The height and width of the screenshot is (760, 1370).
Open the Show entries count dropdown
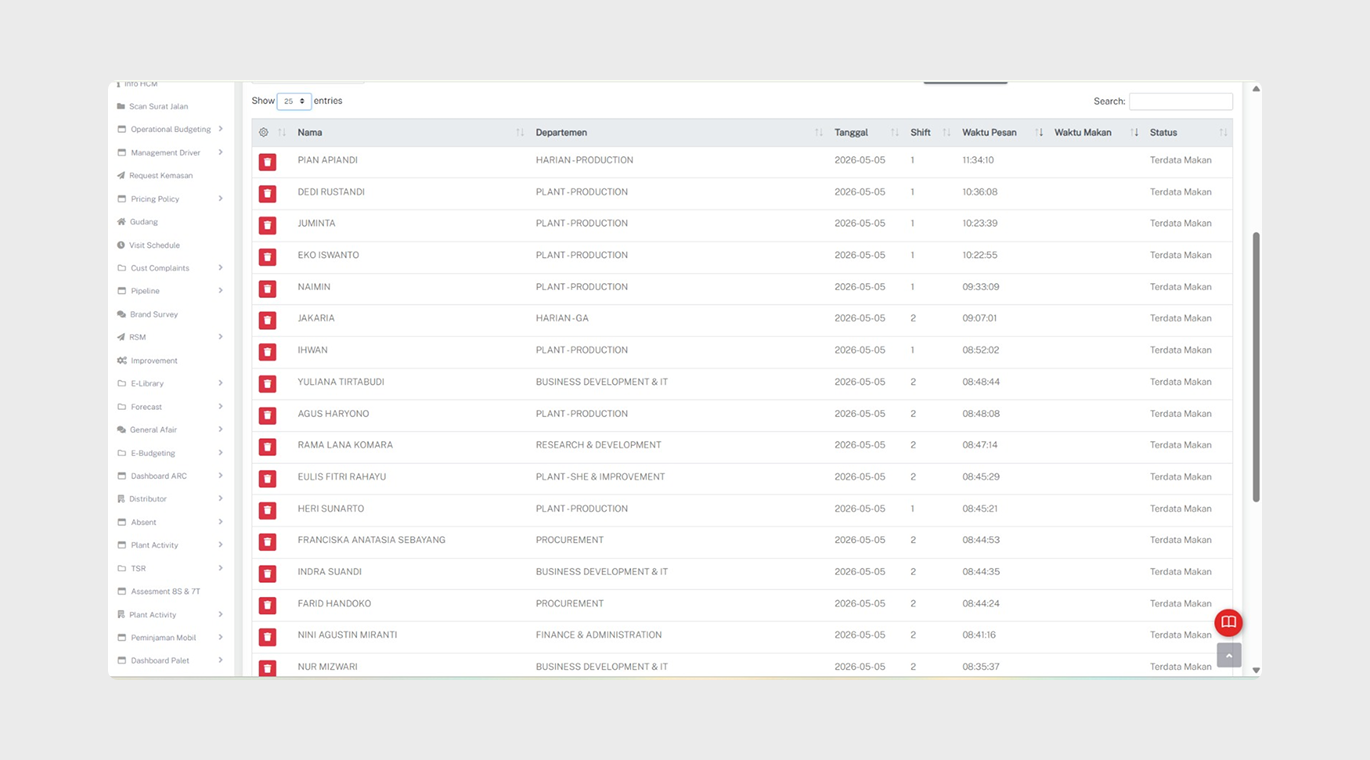coord(294,101)
